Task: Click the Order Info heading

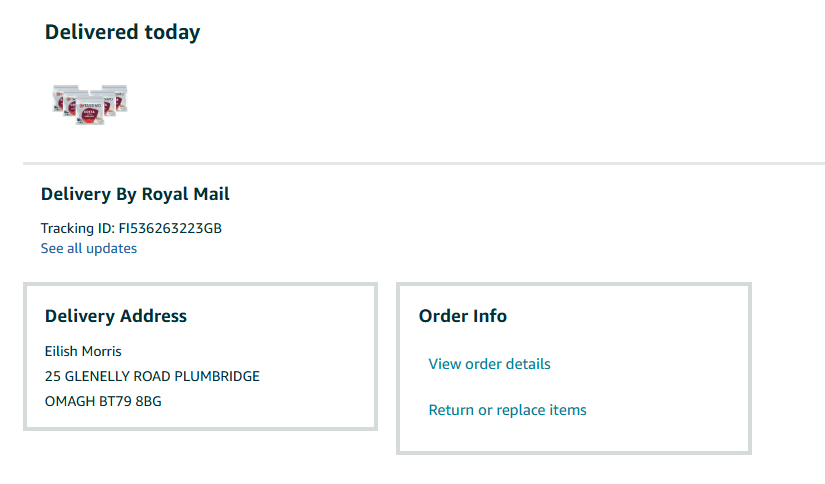Action: tap(463, 316)
